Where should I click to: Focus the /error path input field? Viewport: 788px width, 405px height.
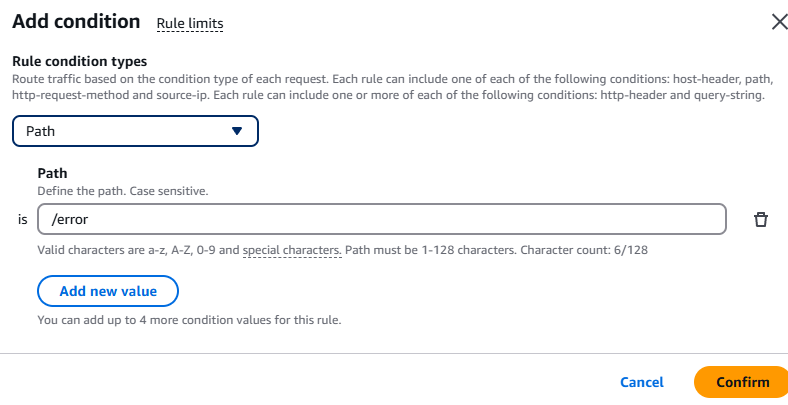click(380, 219)
